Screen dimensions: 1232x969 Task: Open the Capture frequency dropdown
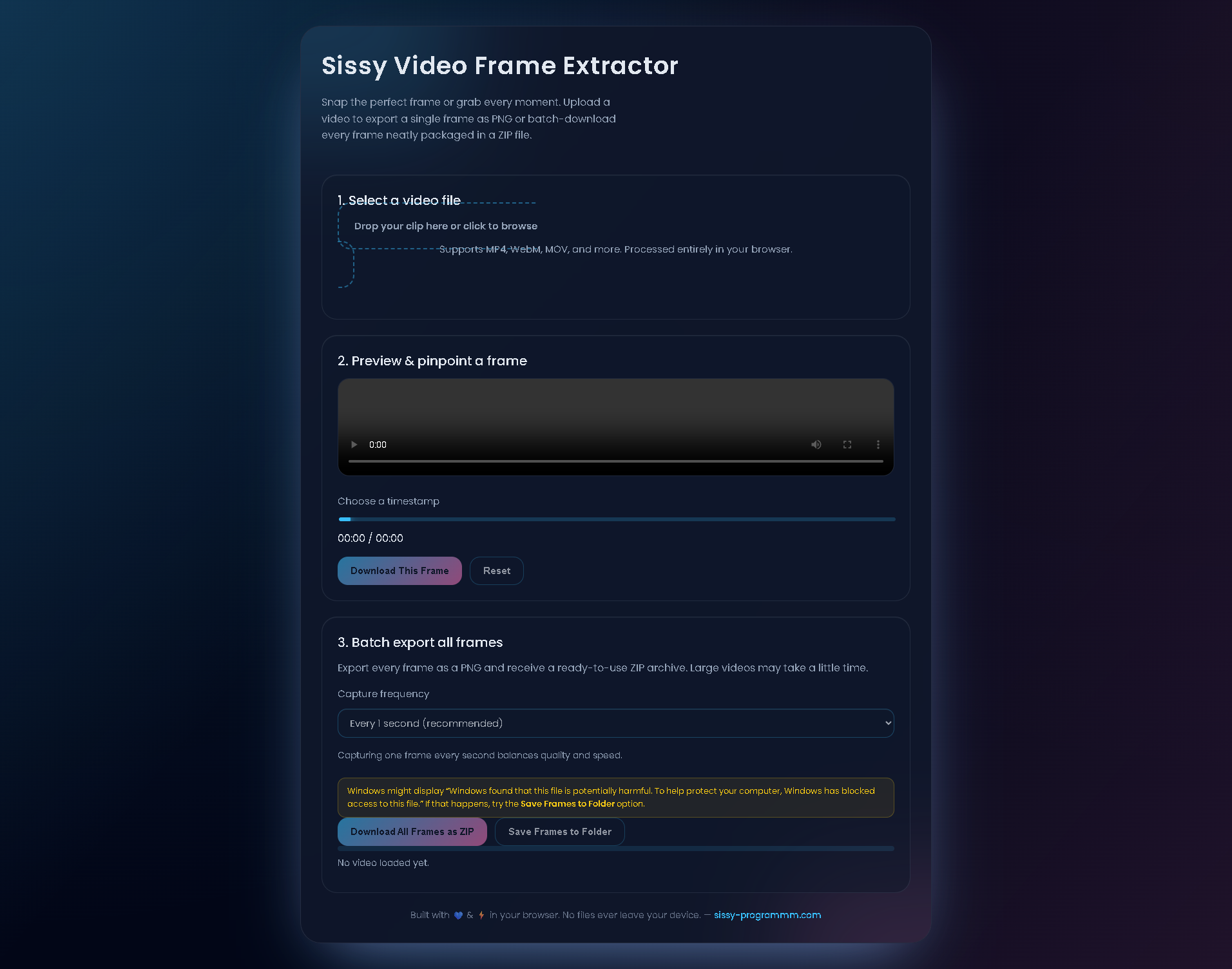(x=616, y=724)
